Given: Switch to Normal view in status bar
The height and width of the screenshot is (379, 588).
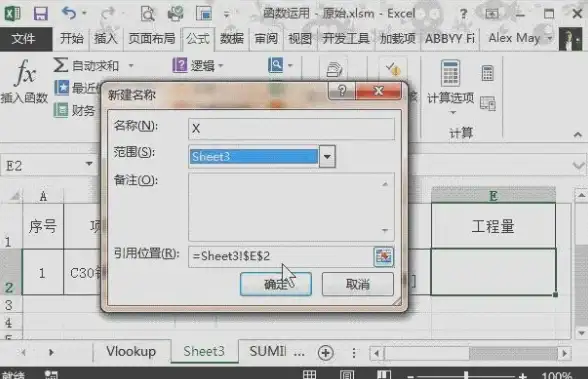Looking at the screenshot, I should point(309,375).
